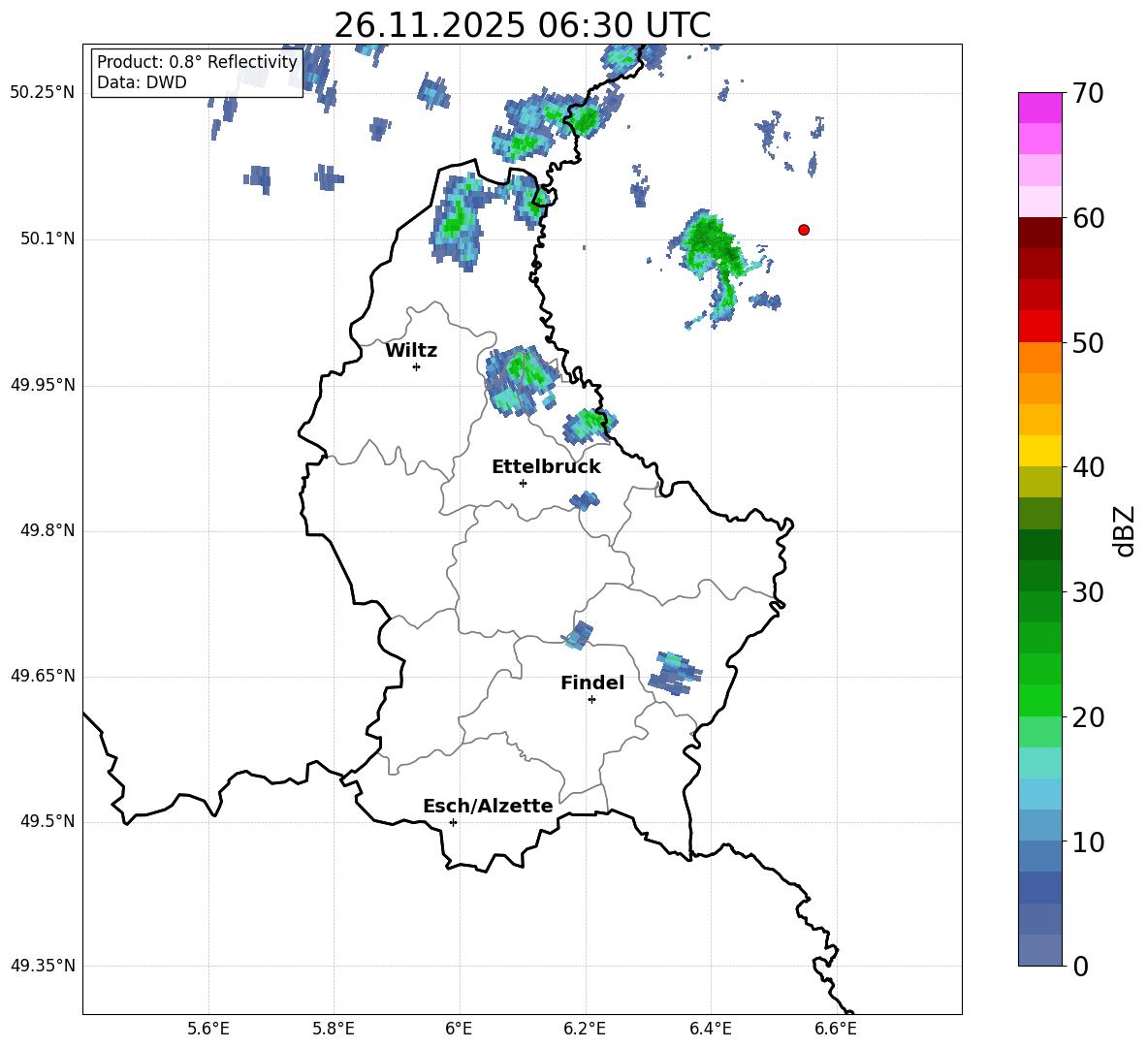The image size is (1148, 1048).
Task: Click the Ettelbruck city label
Action: click(546, 467)
